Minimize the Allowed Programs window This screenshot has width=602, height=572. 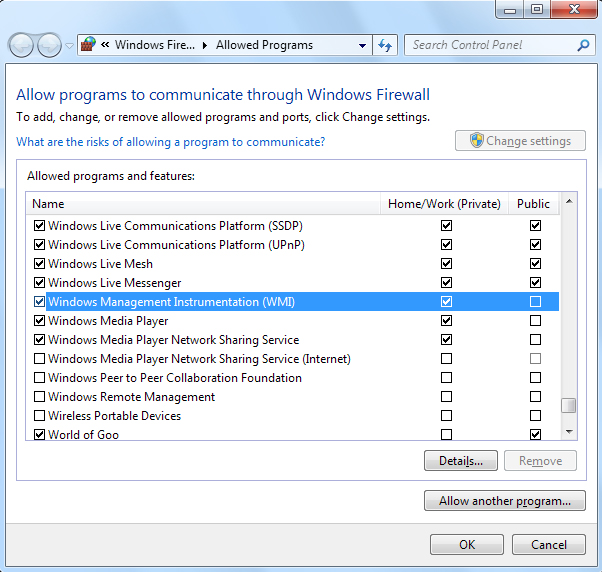(510, 9)
